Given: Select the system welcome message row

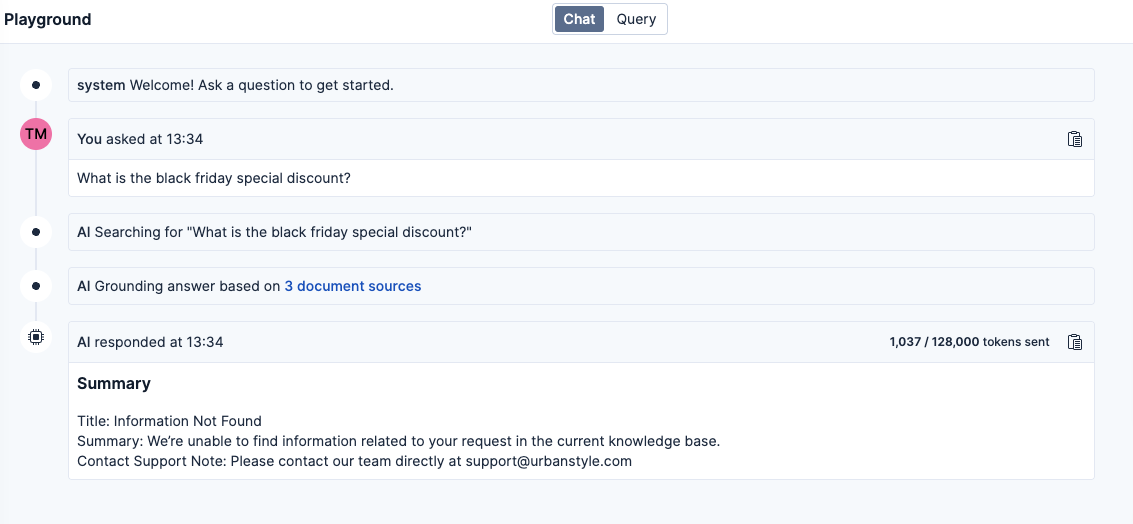Looking at the screenshot, I should [580, 85].
